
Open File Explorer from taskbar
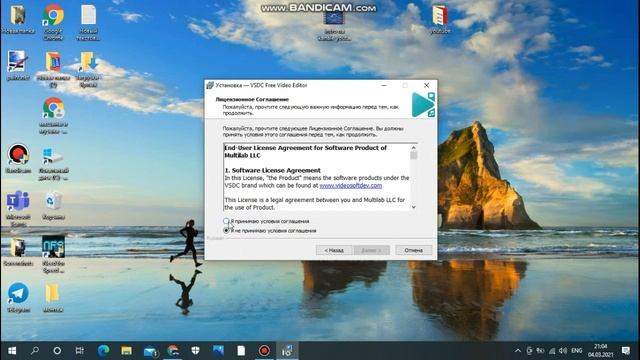pyautogui.click(x=126, y=351)
